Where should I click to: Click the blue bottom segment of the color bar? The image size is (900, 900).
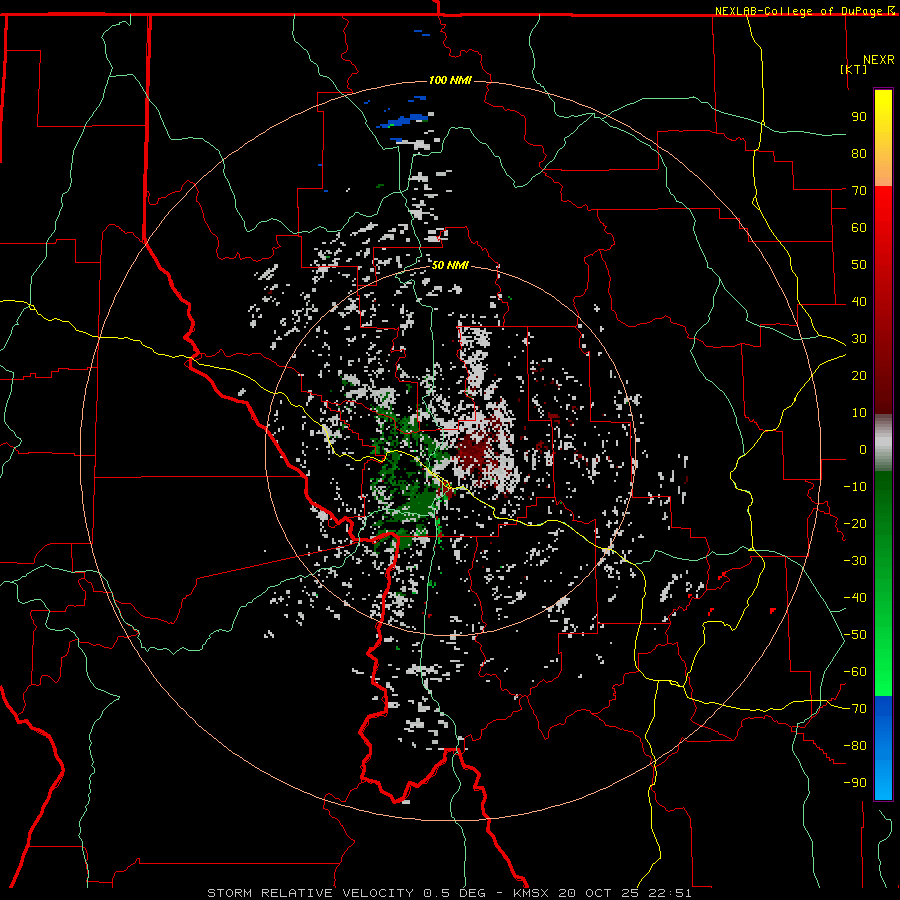(883, 748)
